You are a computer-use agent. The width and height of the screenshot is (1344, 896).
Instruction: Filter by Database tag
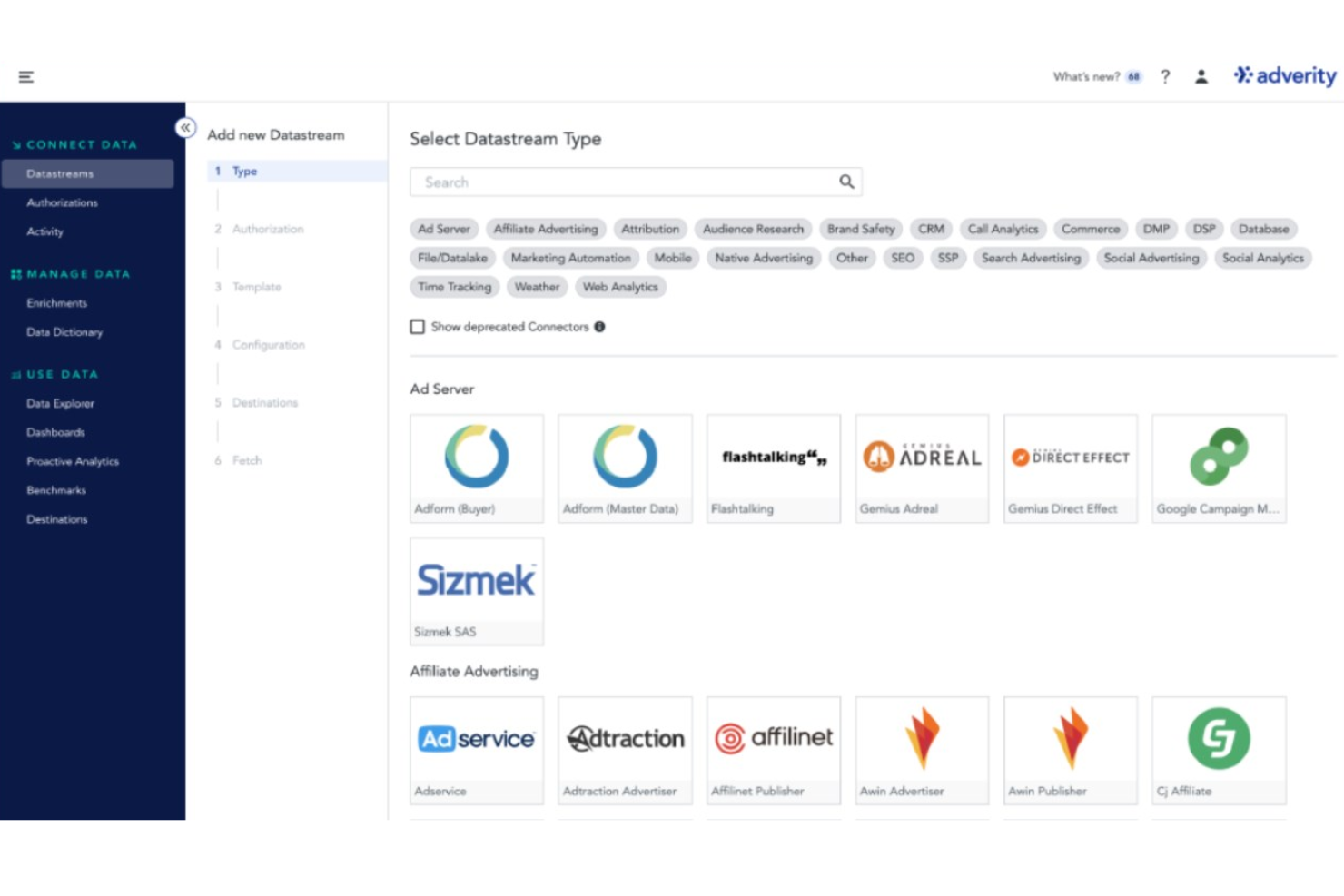pos(1263,229)
